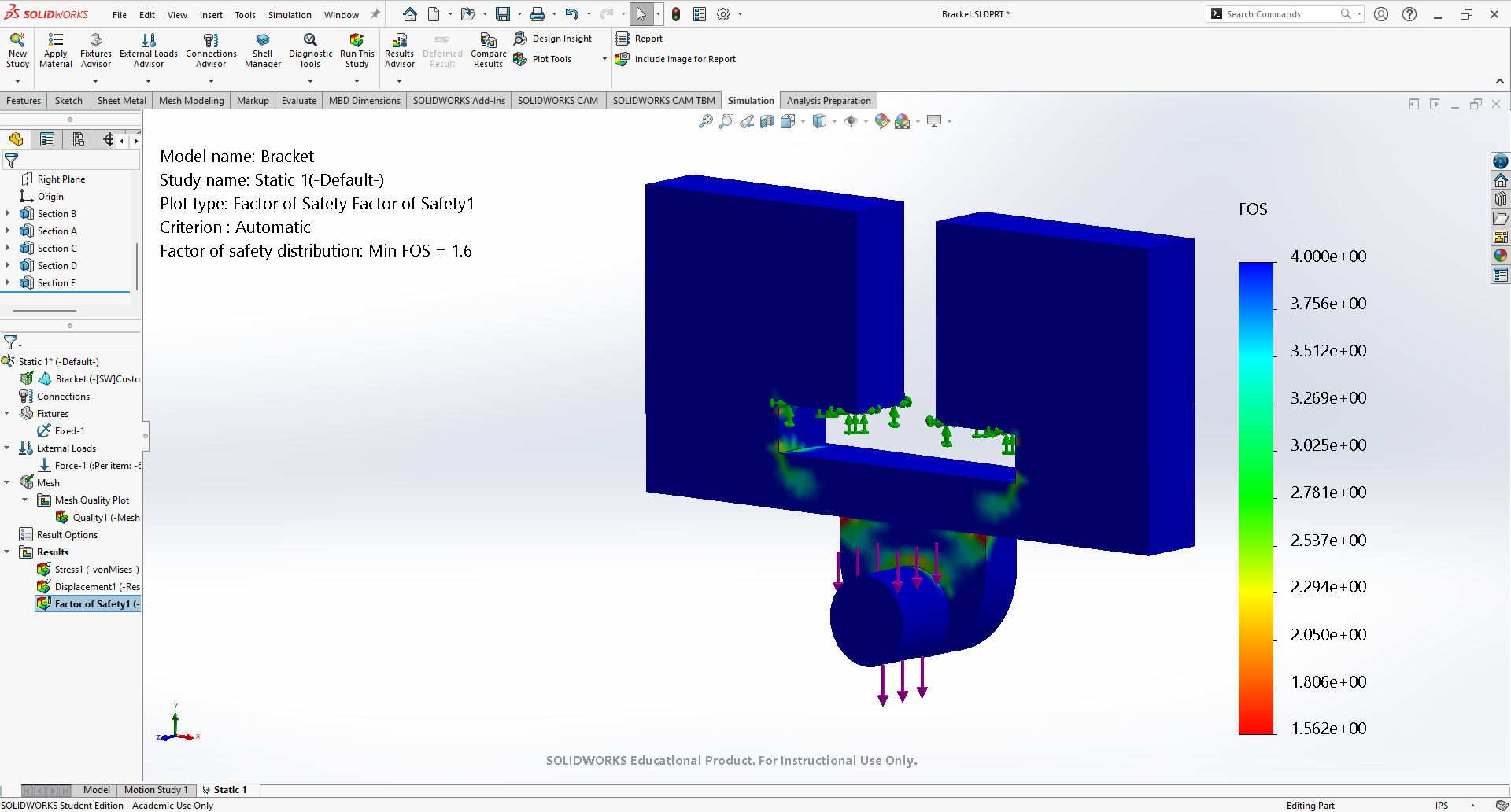Open the Simulation menu

pos(290,15)
